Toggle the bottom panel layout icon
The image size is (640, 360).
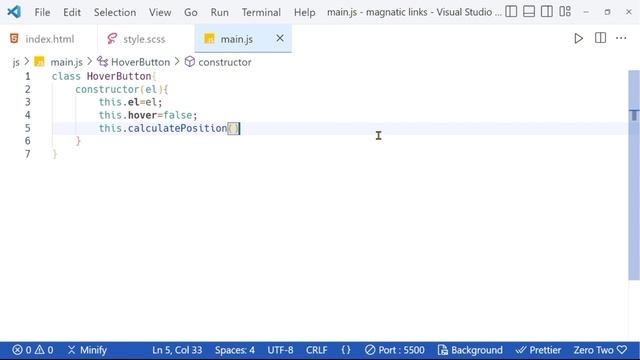[529, 12]
